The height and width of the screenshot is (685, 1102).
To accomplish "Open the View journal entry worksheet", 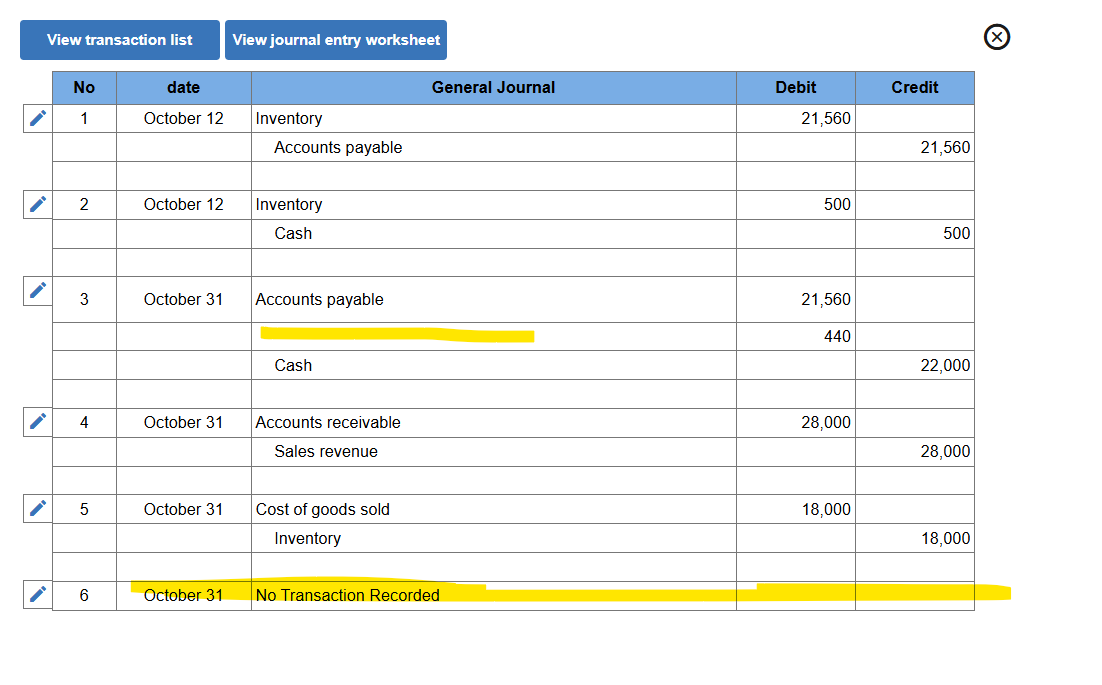I will point(336,40).
